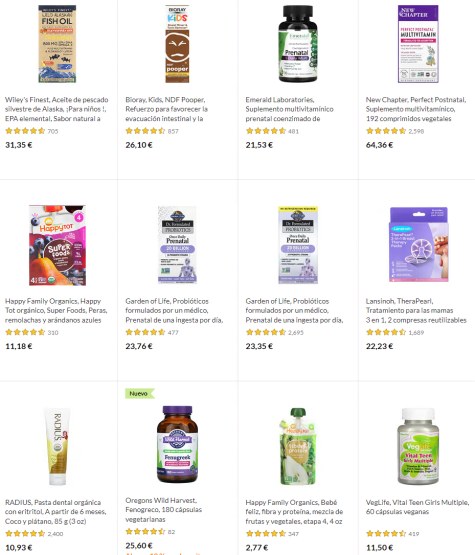Open RADIUS toothpaste tube image

point(57,446)
